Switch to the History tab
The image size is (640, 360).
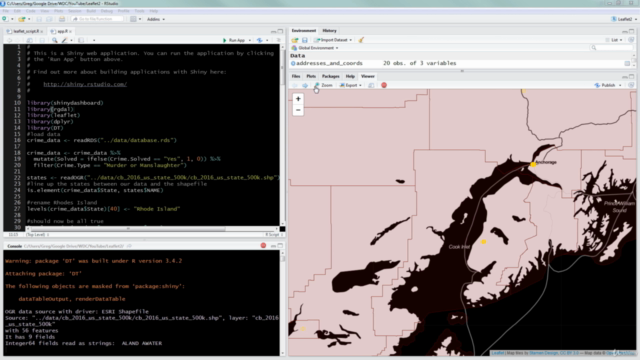[329, 31]
